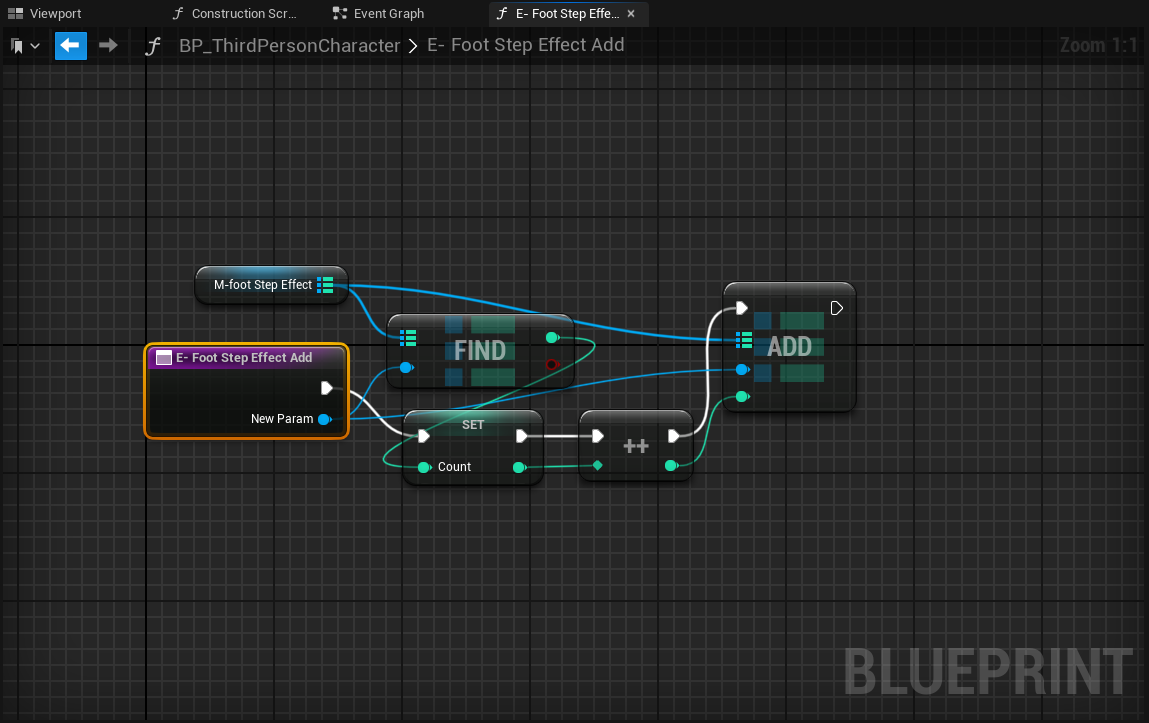The width and height of the screenshot is (1149, 723).
Task: Click the New Param output pin
Action: pos(324,419)
